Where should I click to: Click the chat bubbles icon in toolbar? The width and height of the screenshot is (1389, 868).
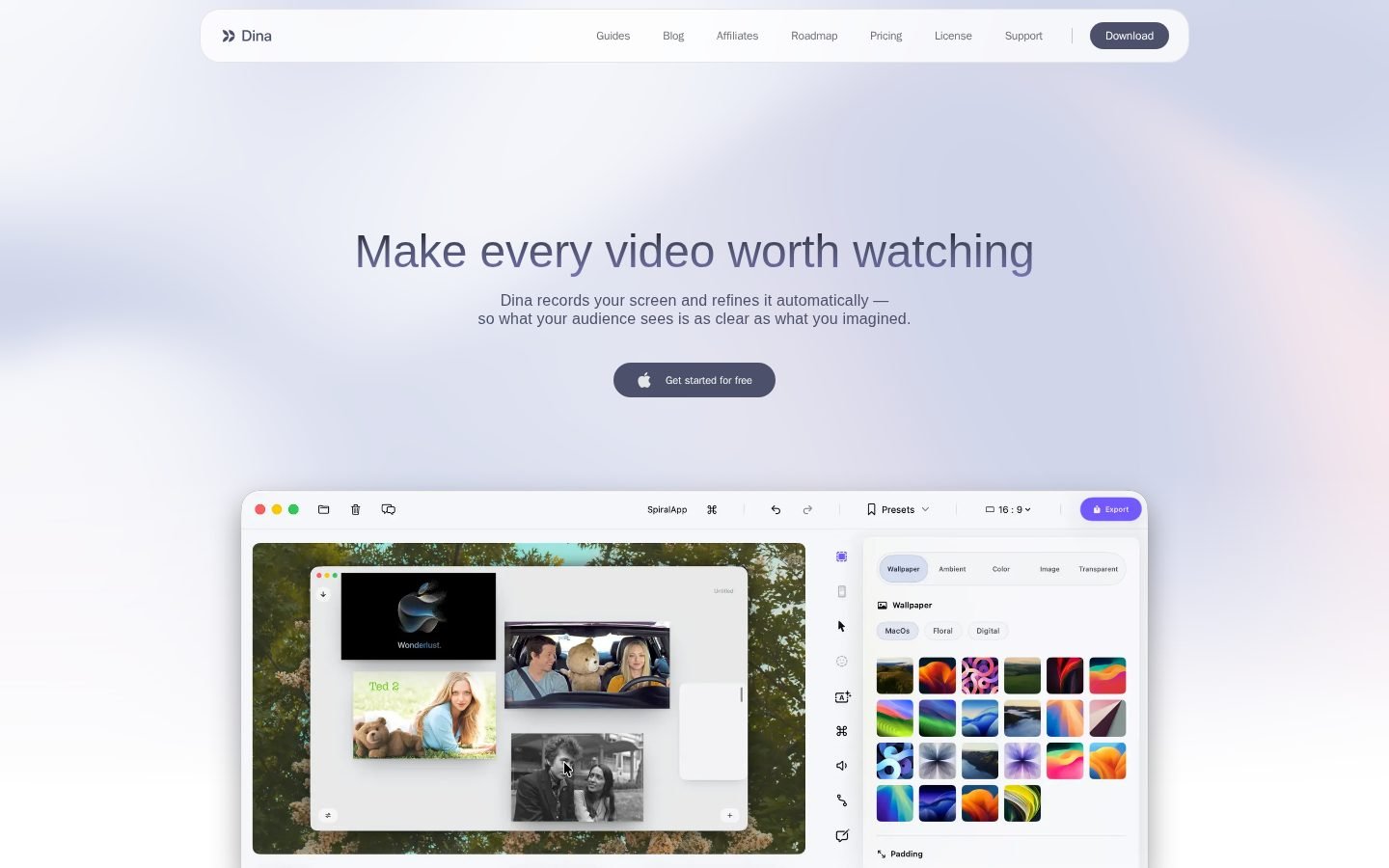tap(389, 509)
